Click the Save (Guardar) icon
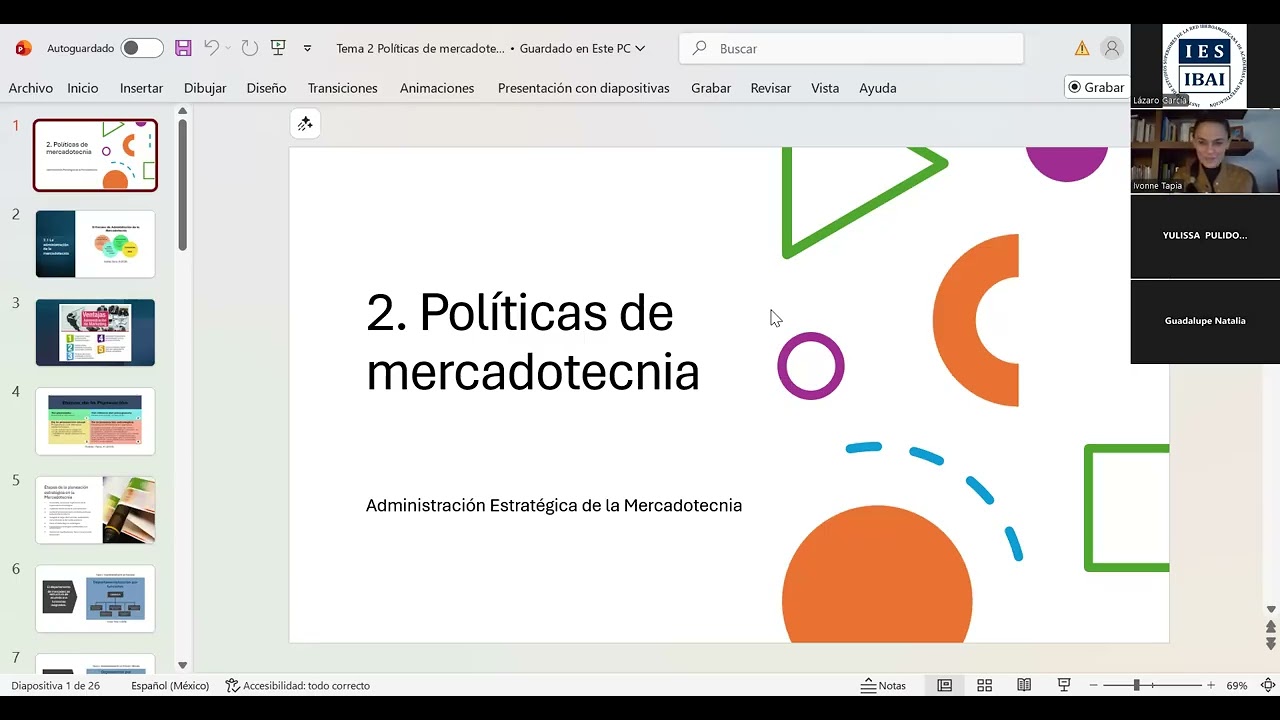Screen dimensions: 1280x720 tap(183, 48)
